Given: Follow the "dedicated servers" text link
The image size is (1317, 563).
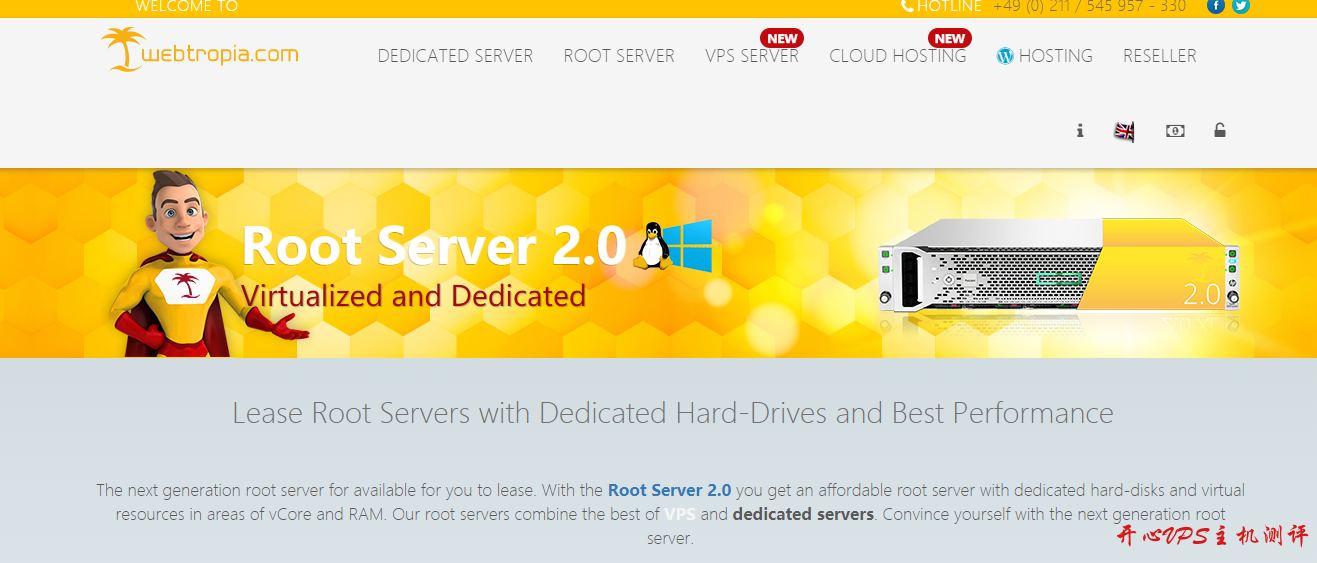Looking at the screenshot, I should pyautogui.click(x=803, y=514).
